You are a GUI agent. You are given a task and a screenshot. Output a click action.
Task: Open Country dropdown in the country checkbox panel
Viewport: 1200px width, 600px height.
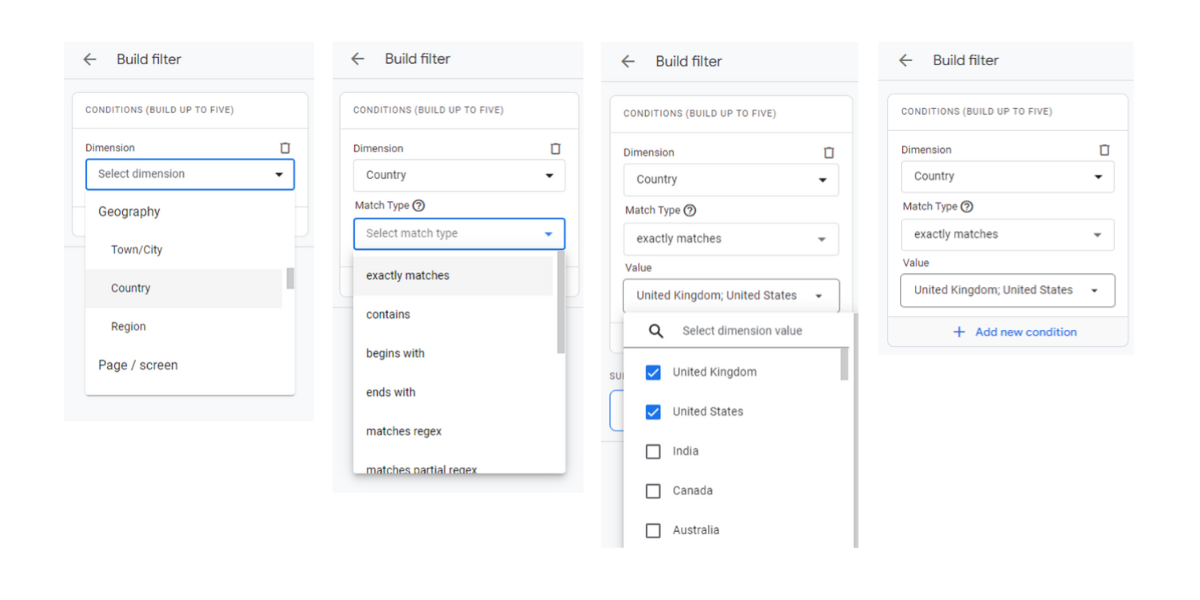pos(731,180)
